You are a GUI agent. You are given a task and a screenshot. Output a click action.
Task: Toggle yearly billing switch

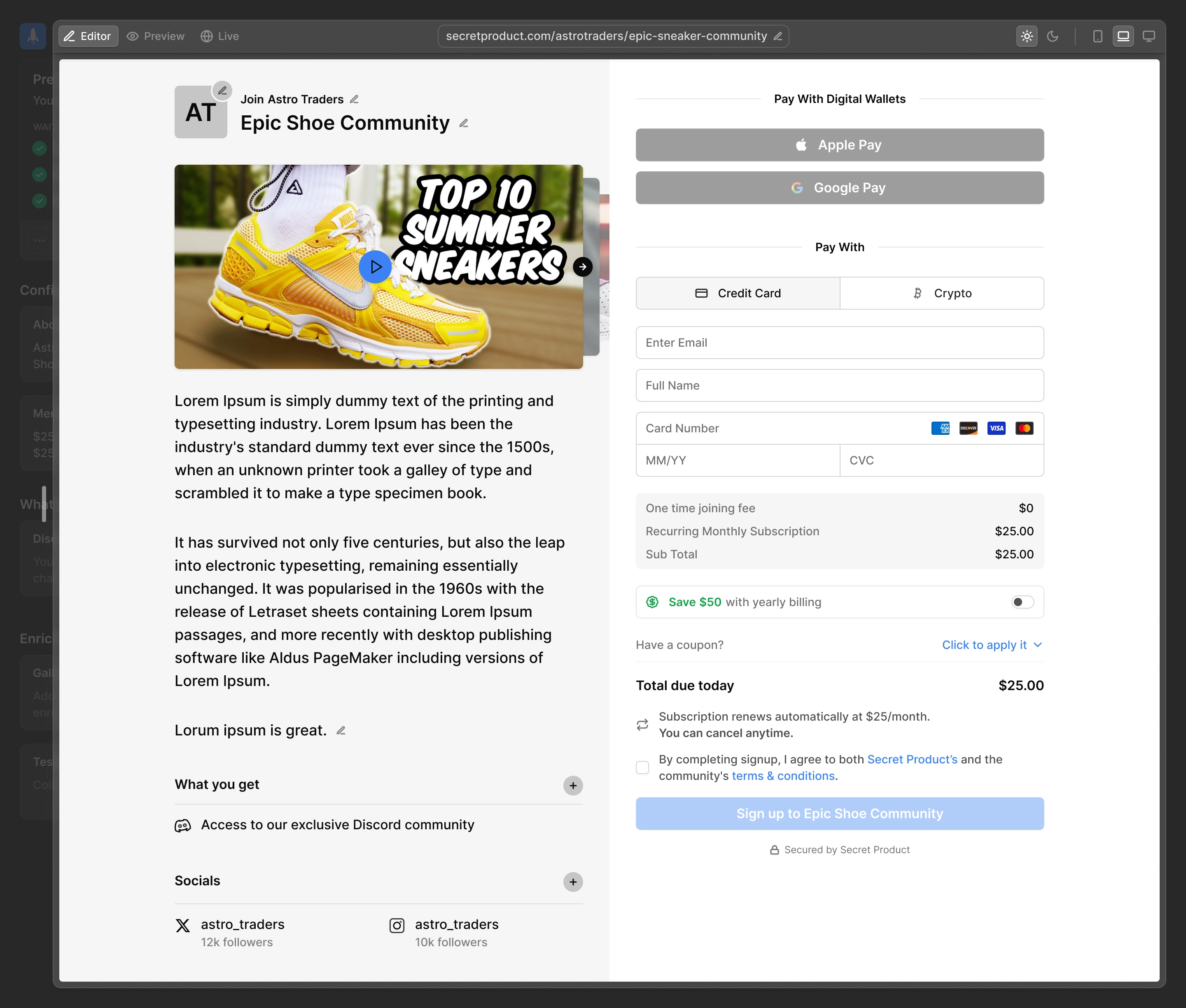1022,602
